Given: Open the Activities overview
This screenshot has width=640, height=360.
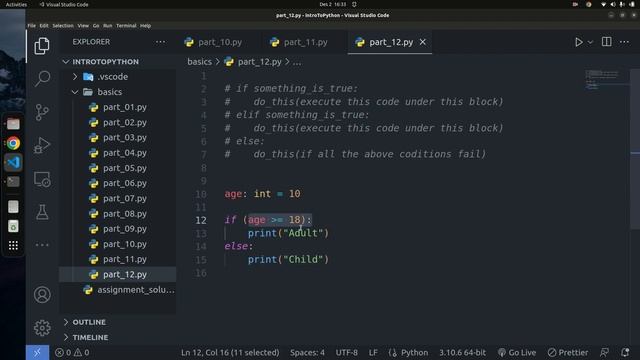Looking at the screenshot, I should (x=16, y=4).
